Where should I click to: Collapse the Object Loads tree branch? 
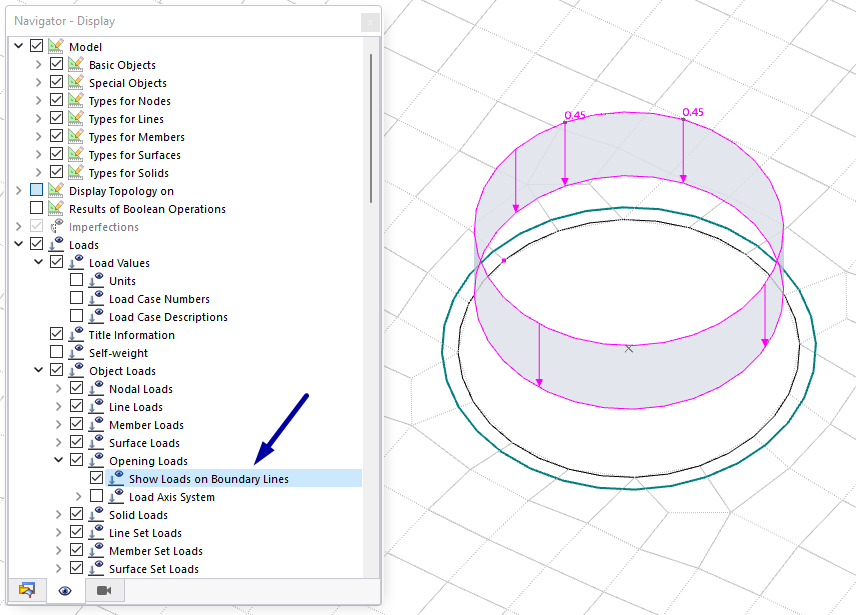(x=38, y=369)
